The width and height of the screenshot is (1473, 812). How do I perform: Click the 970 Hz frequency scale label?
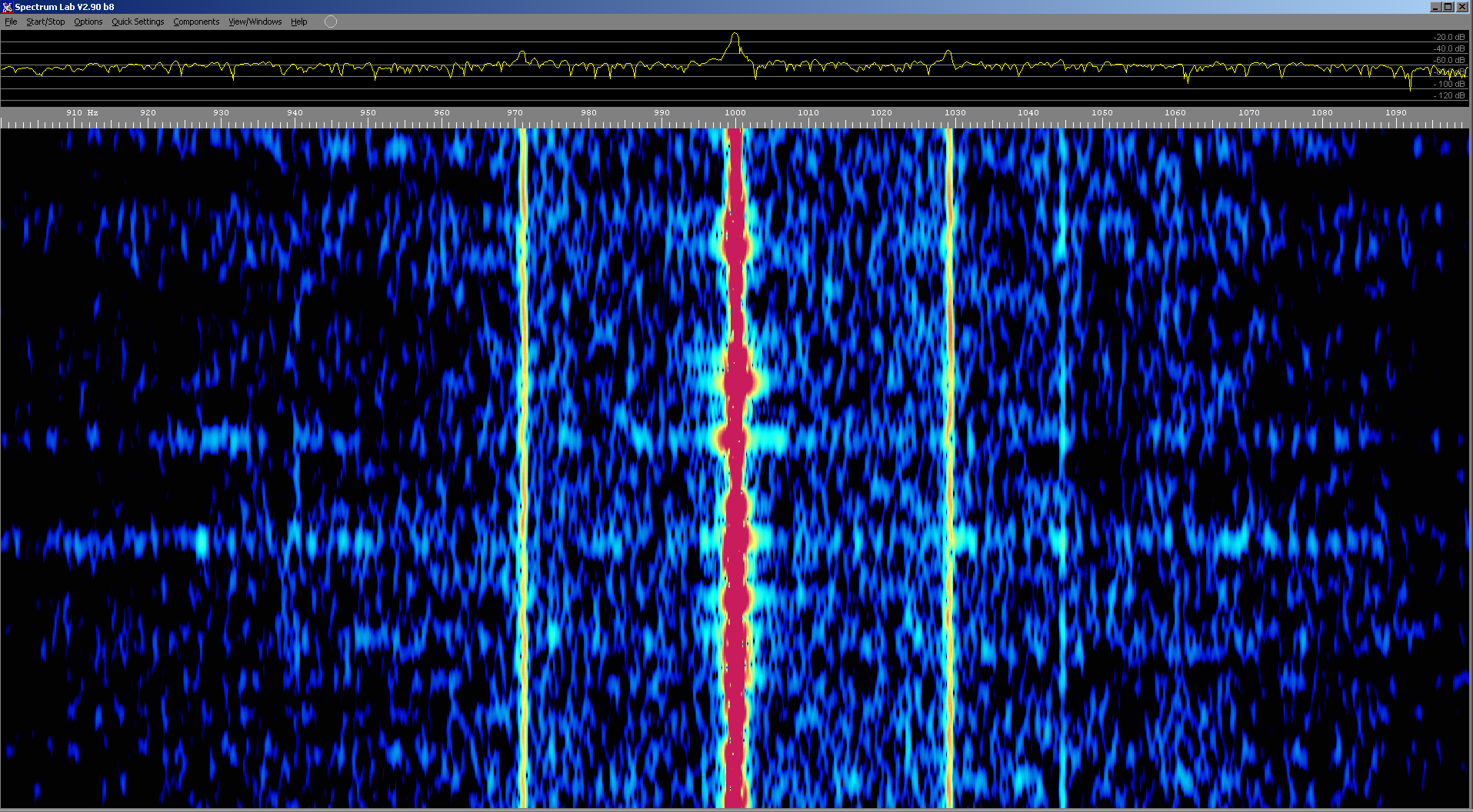pos(515,113)
